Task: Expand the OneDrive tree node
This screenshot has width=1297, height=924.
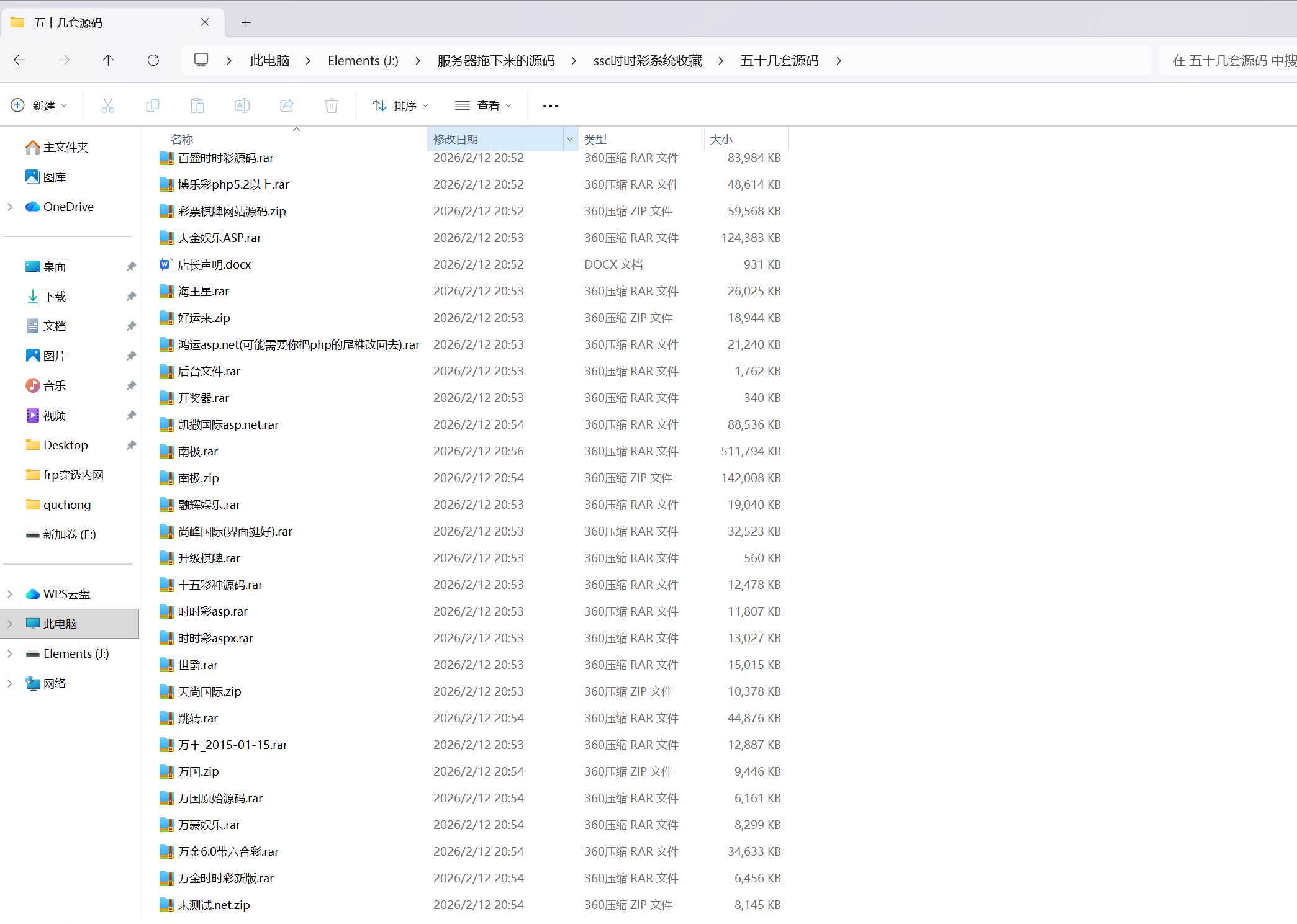Action: (x=10, y=207)
